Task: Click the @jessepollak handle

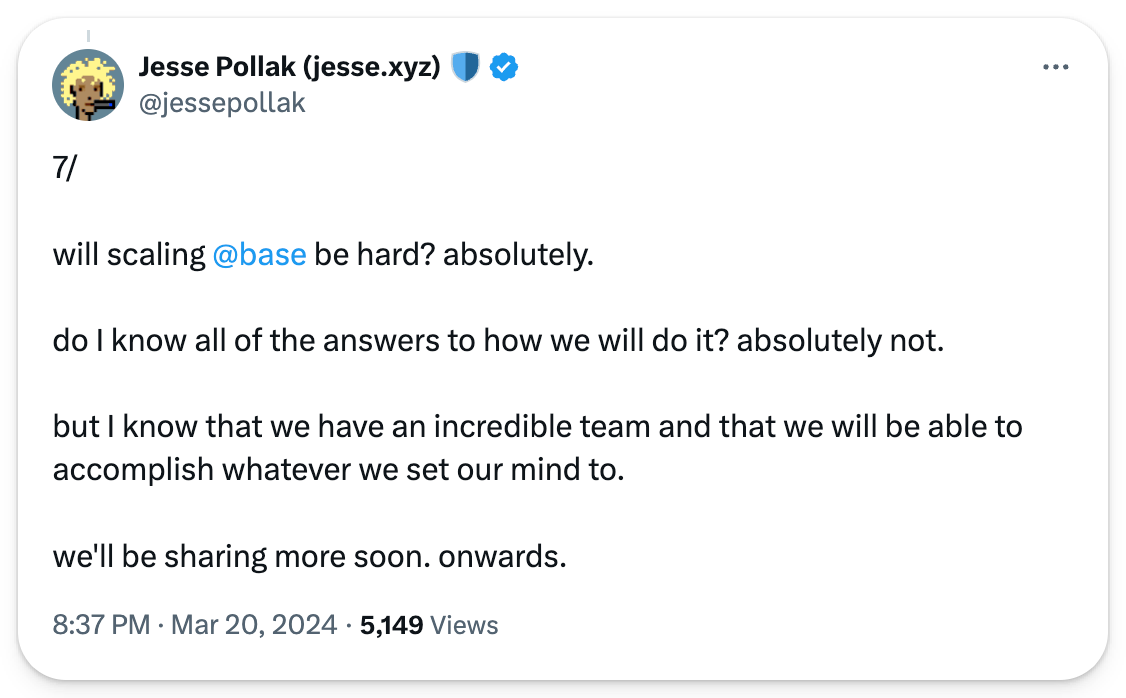Action: (222, 103)
